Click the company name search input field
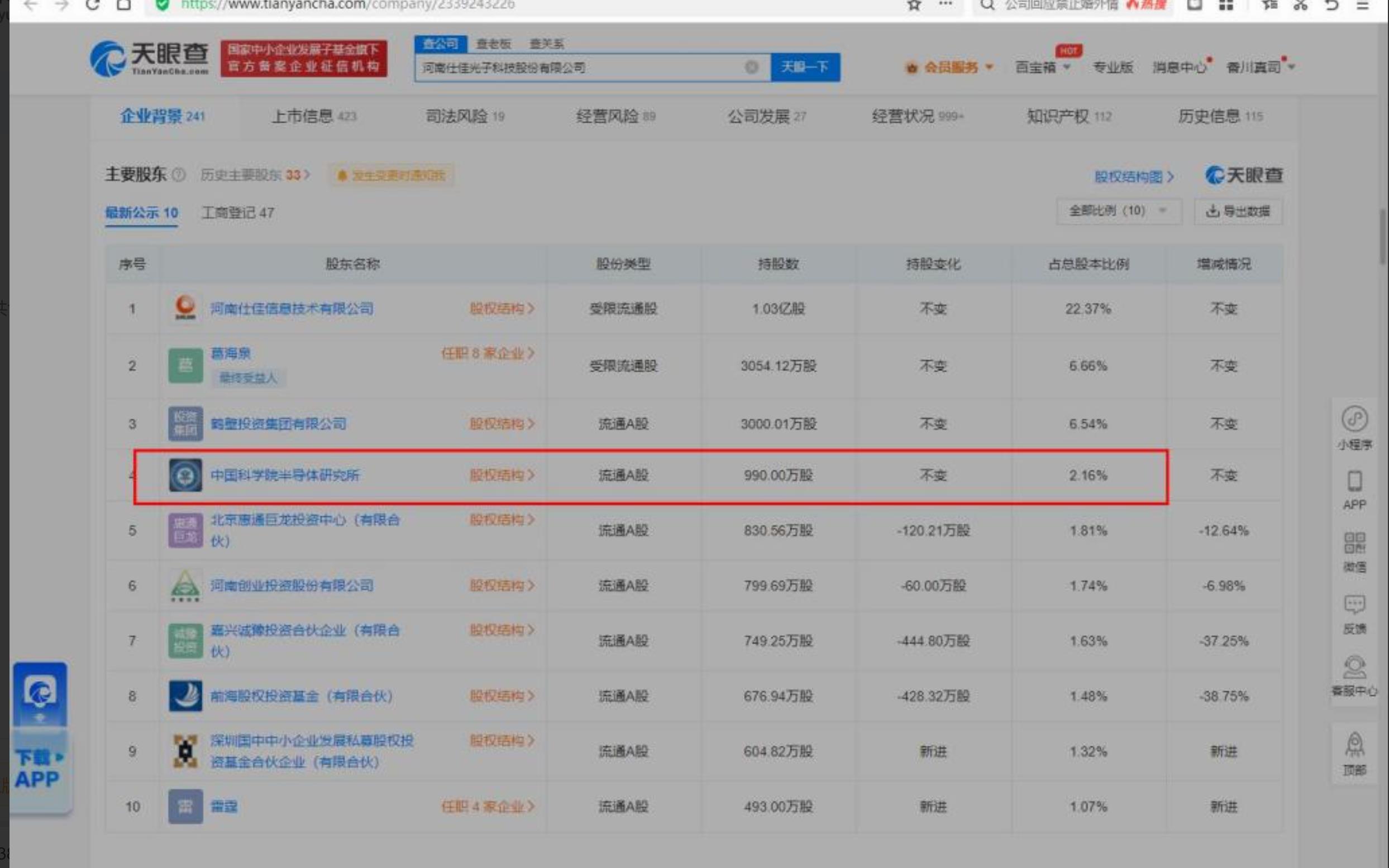 [574, 68]
